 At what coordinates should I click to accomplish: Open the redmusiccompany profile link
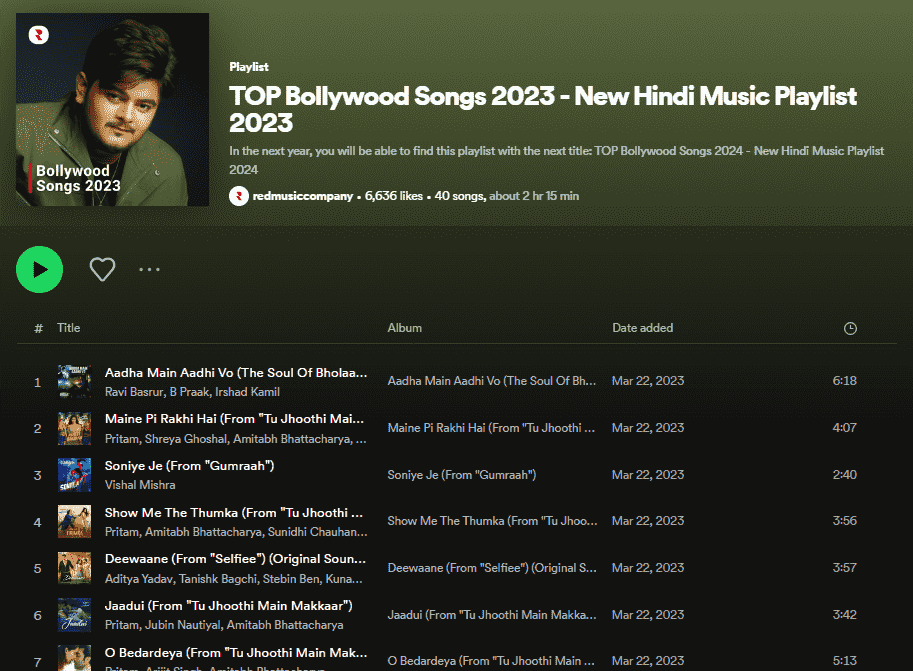(303, 196)
